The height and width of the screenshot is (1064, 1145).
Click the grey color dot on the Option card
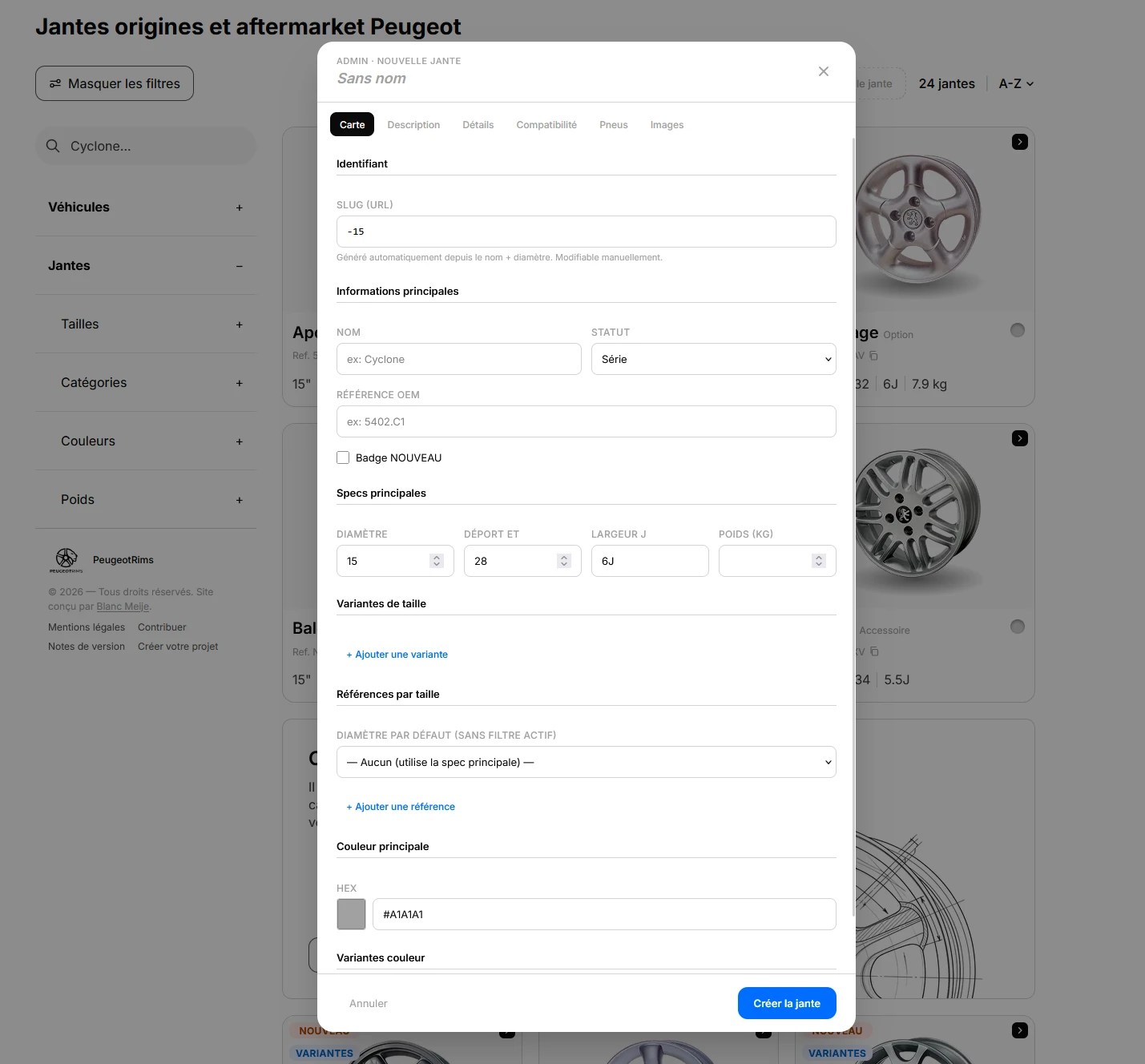pos(1018,330)
